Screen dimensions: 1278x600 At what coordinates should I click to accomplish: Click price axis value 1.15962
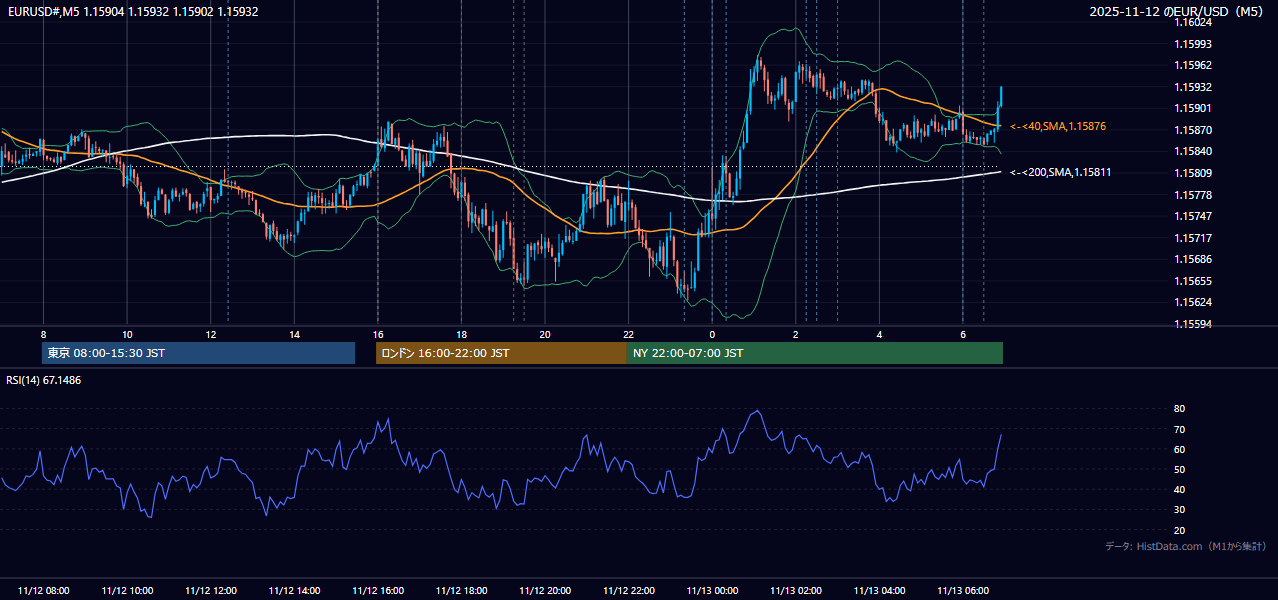pyautogui.click(x=1192, y=65)
